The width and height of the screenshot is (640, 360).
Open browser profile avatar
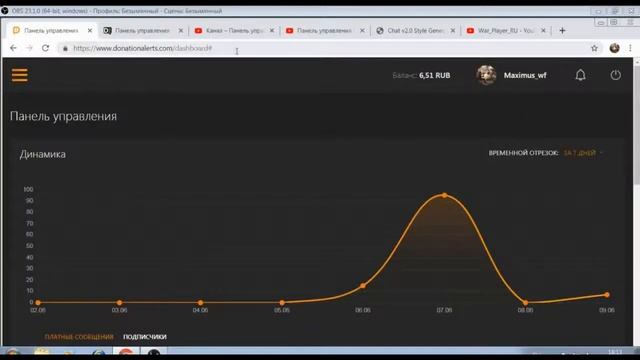pos(614,48)
